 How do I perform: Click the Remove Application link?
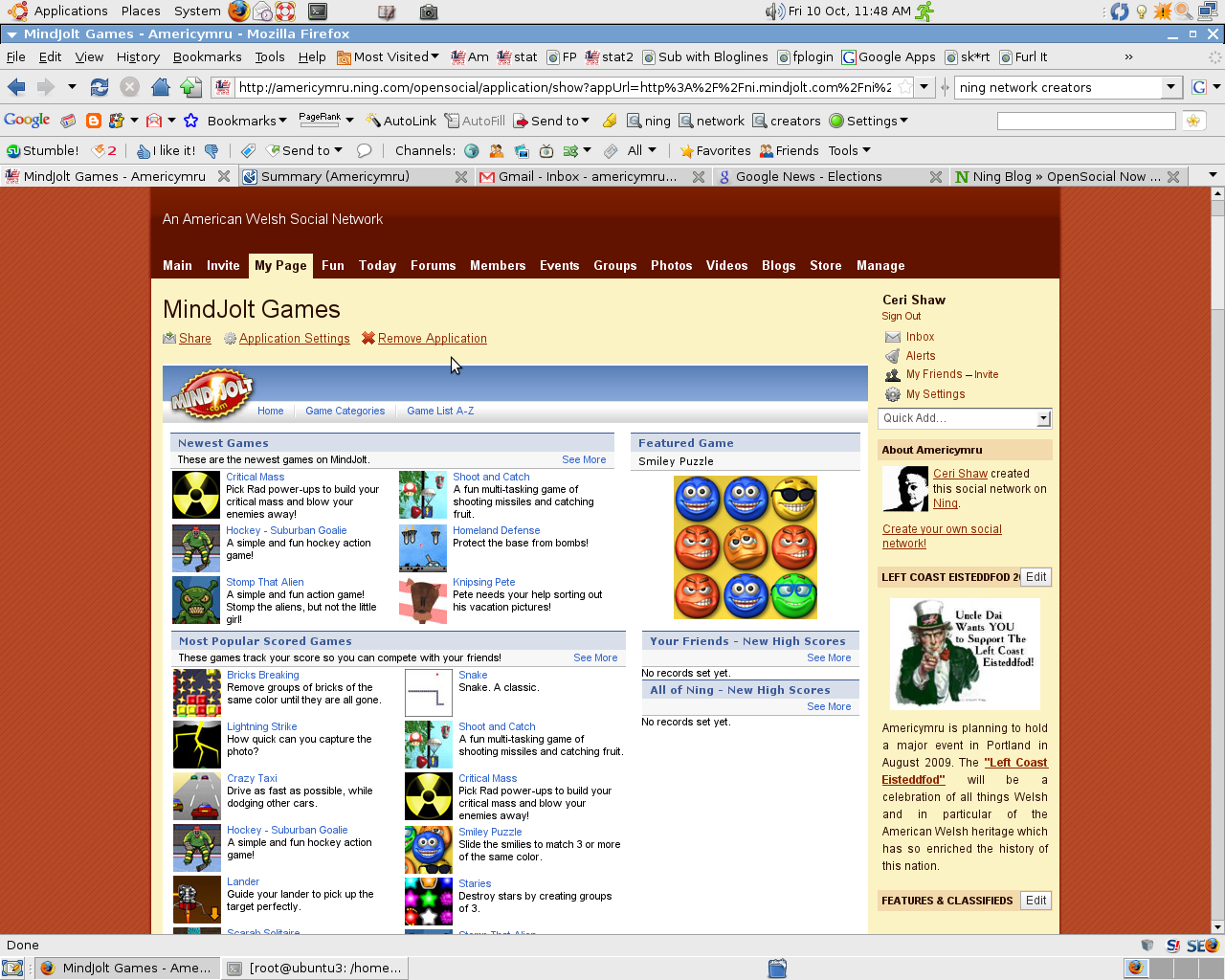tap(433, 339)
